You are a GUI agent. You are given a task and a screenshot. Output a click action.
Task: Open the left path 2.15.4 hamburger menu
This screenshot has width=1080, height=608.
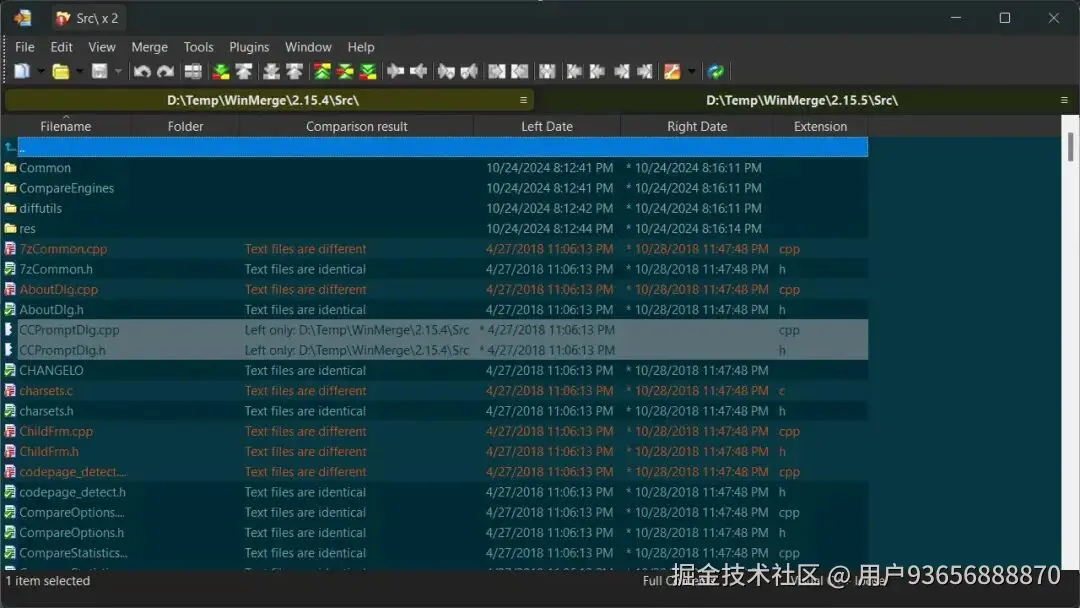pos(523,100)
